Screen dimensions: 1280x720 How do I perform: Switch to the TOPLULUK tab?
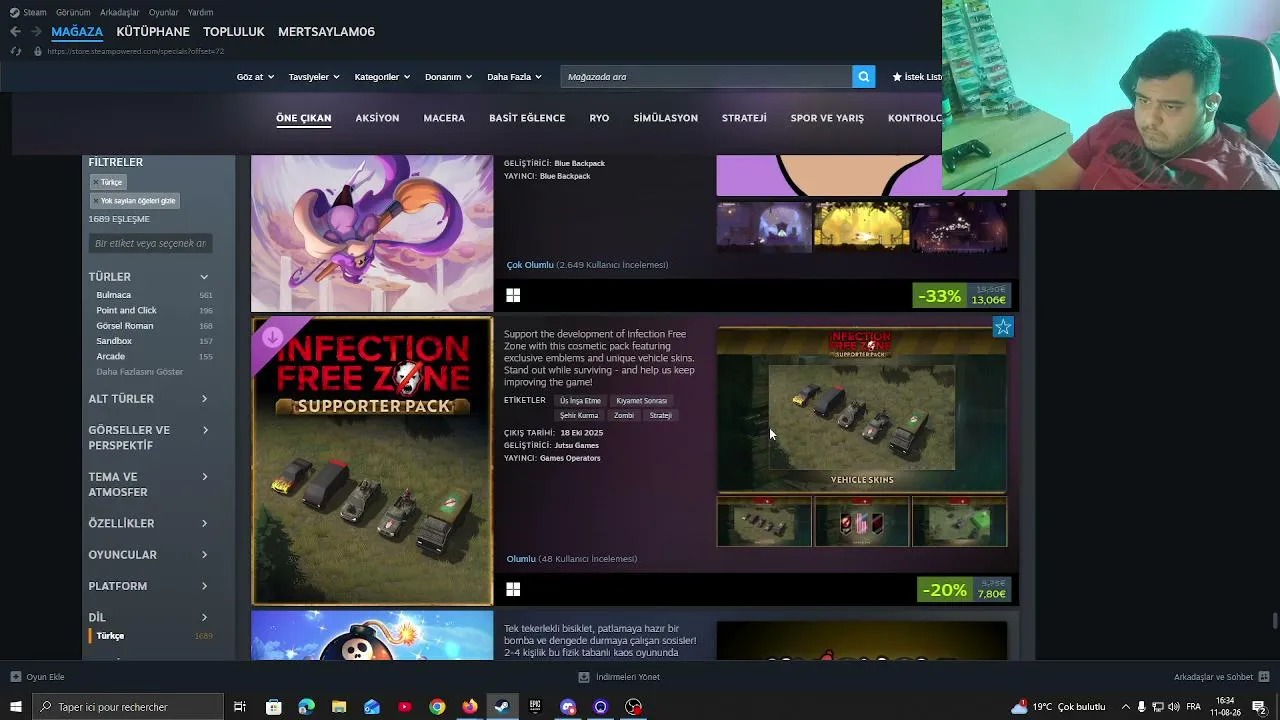coord(234,32)
